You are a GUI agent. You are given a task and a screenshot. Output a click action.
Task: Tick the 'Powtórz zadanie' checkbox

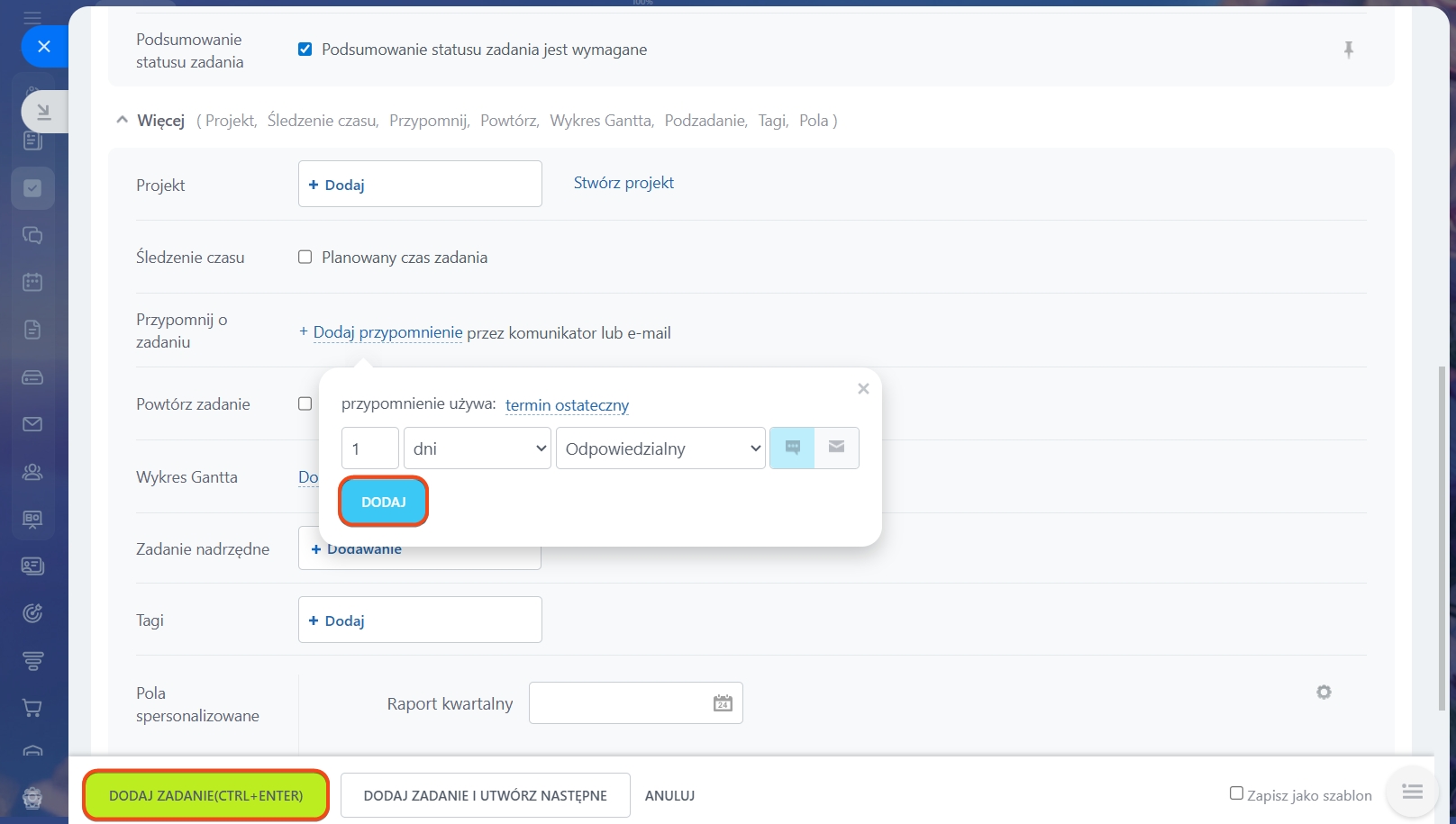[305, 403]
